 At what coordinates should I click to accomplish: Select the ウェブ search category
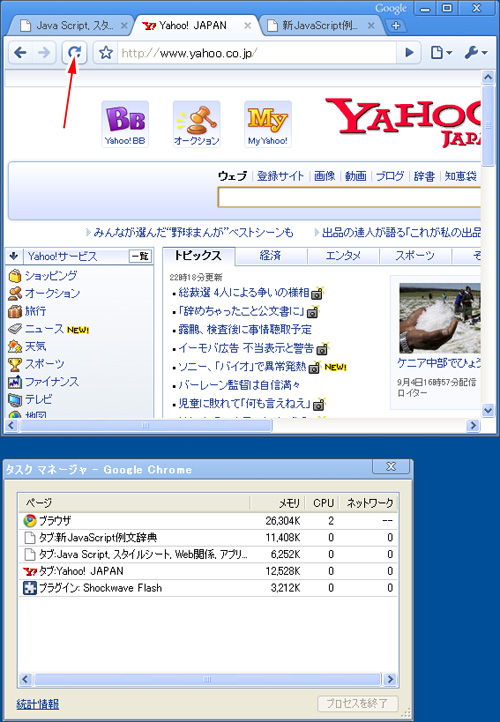pos(233,176)
